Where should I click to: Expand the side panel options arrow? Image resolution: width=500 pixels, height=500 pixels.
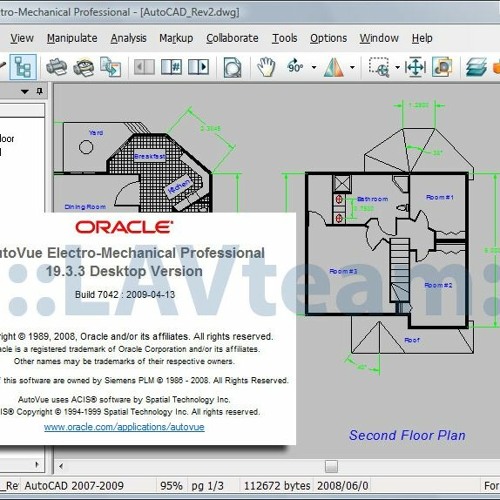[25, 91]
